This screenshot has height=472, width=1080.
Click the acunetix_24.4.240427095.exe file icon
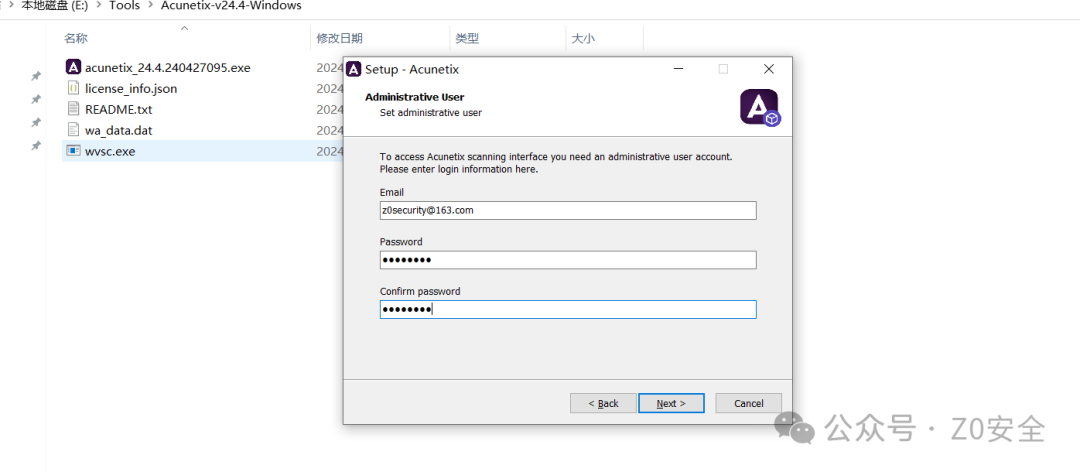74,68
